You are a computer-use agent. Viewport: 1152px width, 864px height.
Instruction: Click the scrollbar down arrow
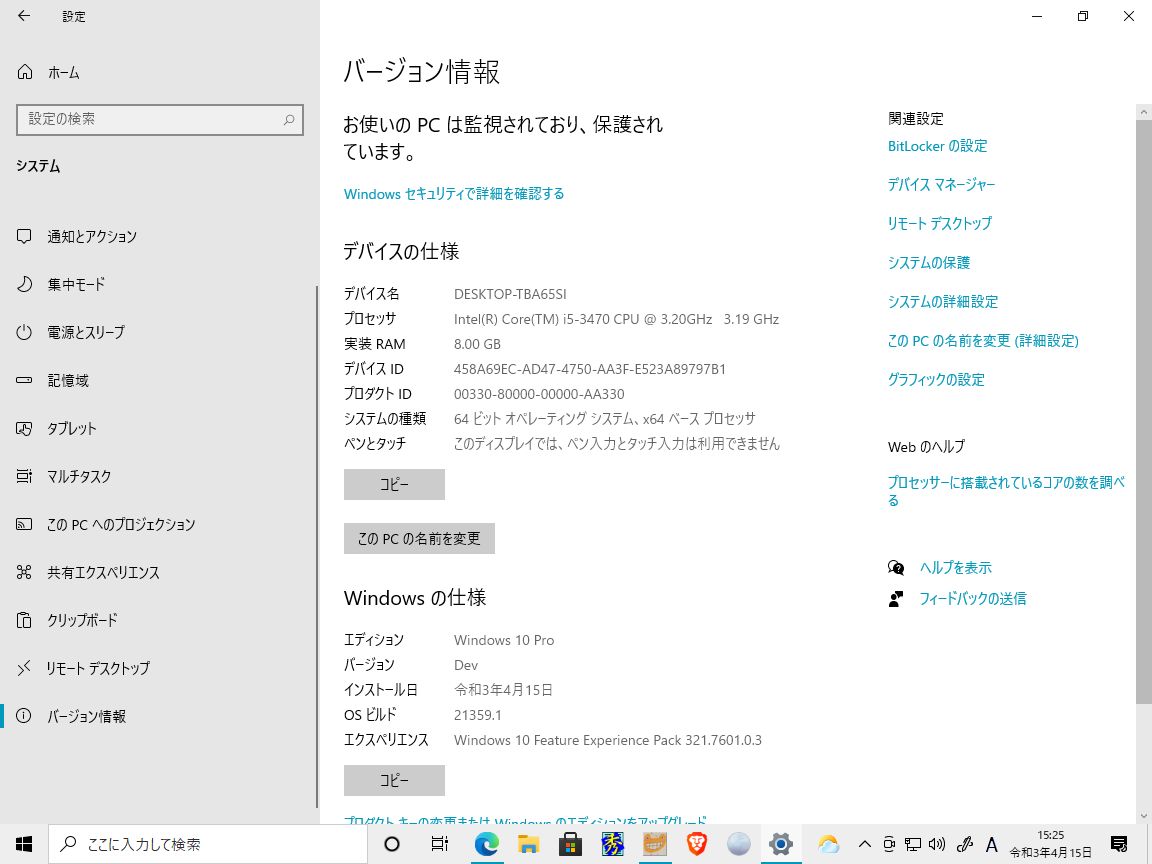tap(1143, 816)
